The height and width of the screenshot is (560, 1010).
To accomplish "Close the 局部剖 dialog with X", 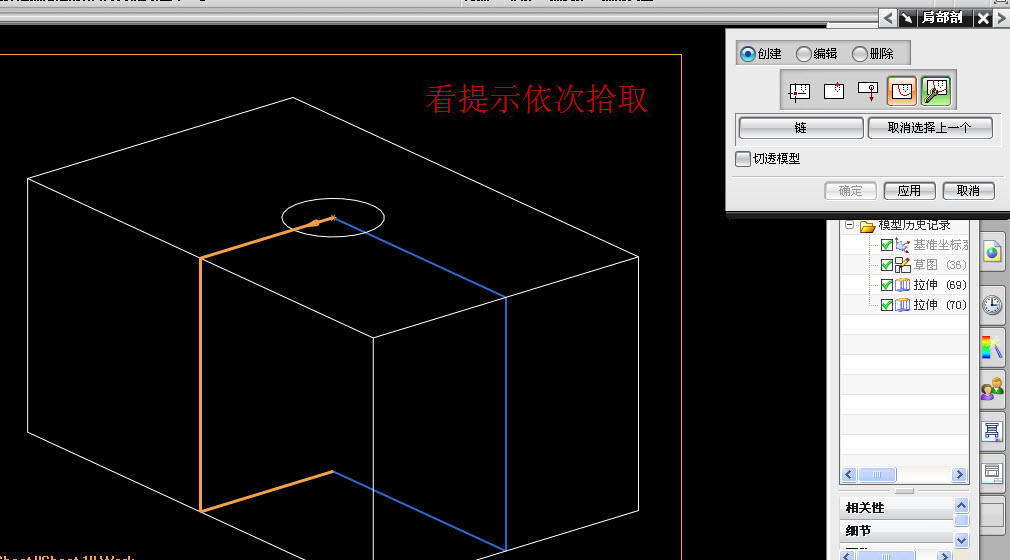I will 983,18.
